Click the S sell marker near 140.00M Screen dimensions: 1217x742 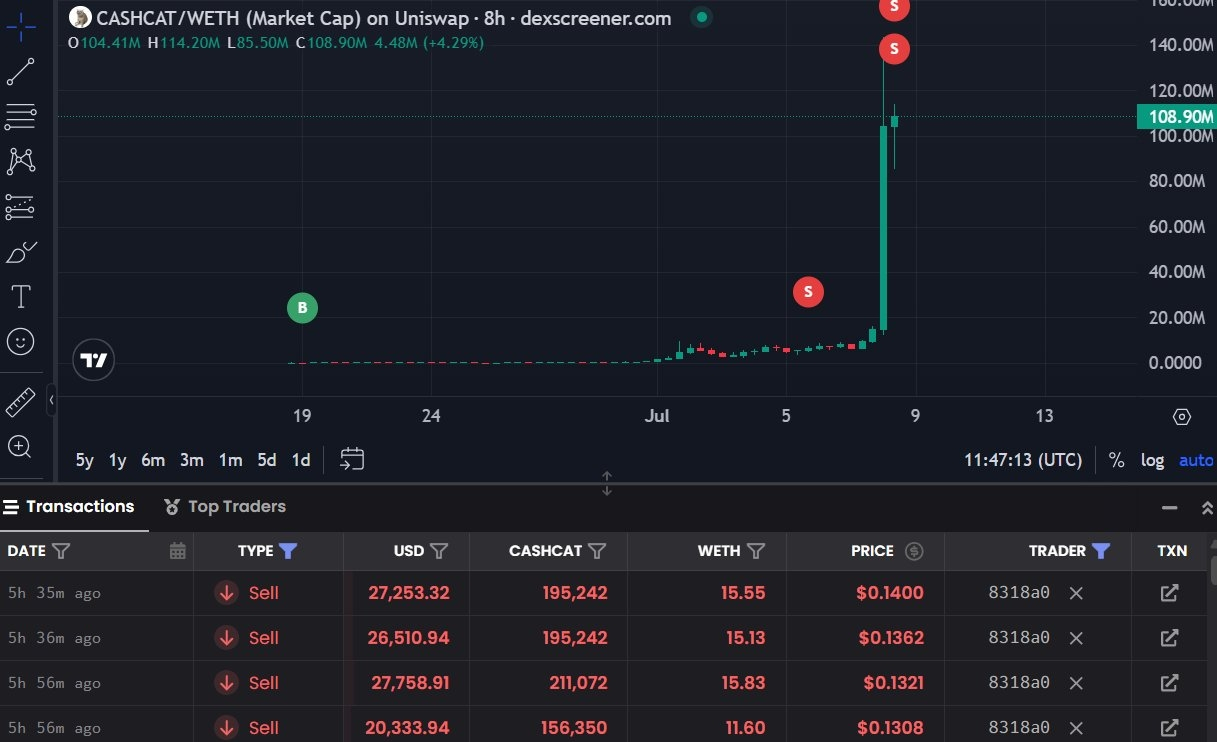[x=894, y=49]
